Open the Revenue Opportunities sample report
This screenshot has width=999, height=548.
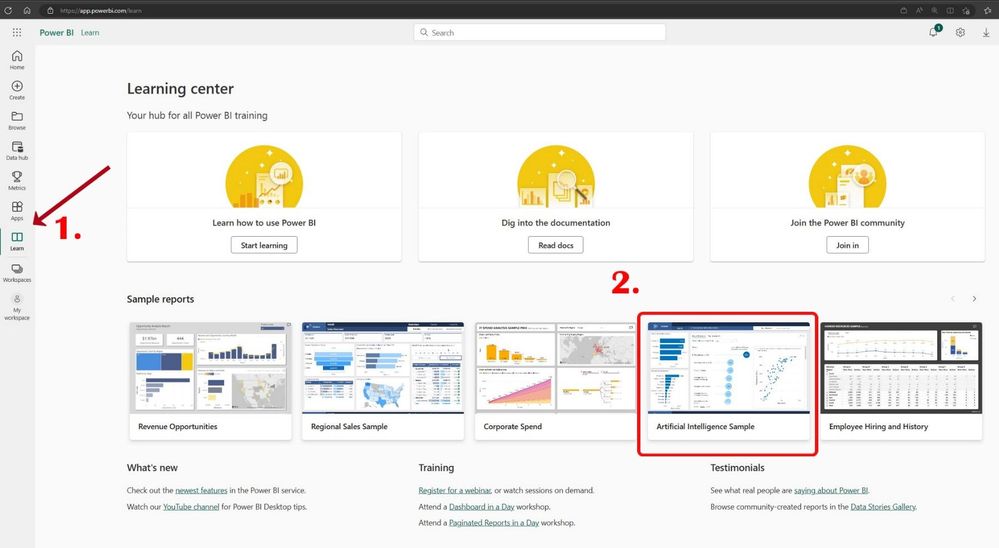tap(210, 381)
